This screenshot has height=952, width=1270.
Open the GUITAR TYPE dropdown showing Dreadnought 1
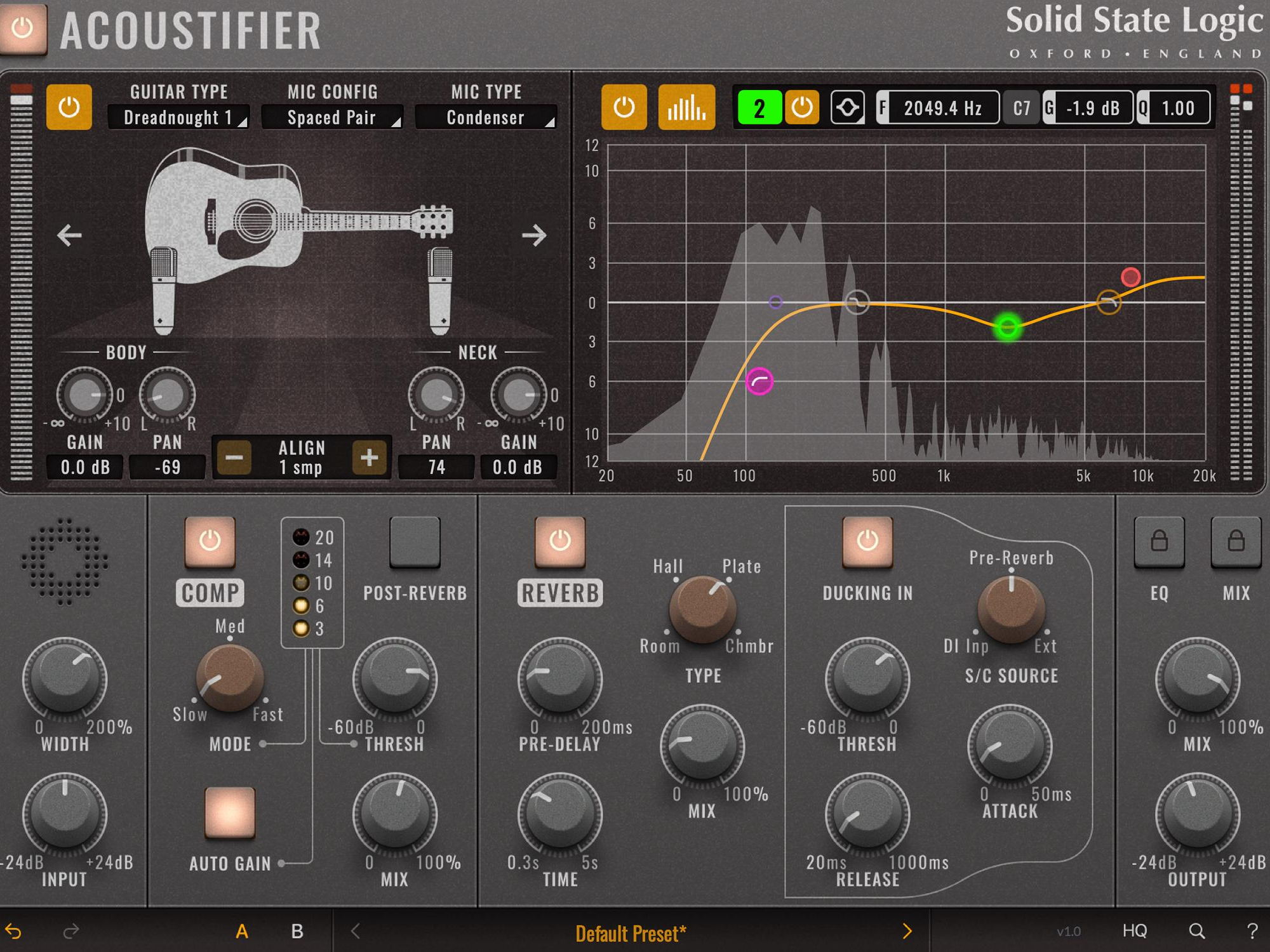pos(178,117)
